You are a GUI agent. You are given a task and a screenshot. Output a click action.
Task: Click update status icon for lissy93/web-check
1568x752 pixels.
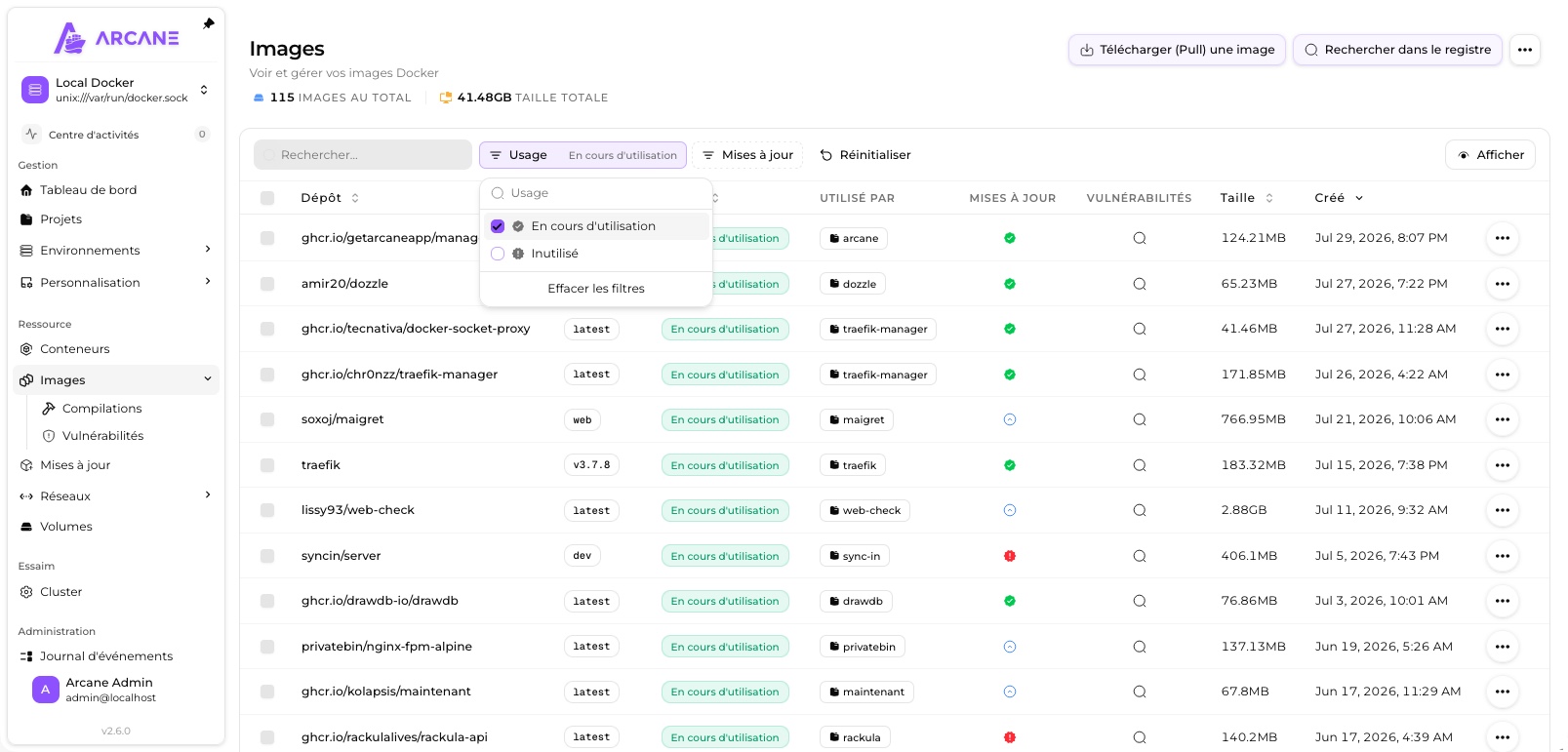(x=1010, y=510)
